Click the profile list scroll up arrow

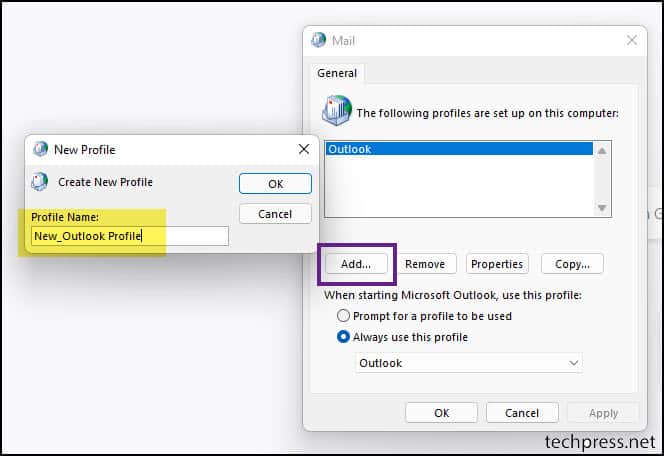602,151
